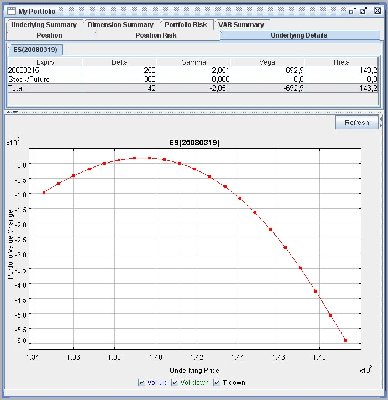Click the Refresh button
This screenshot has width=388, height=400.
(357, 123)
